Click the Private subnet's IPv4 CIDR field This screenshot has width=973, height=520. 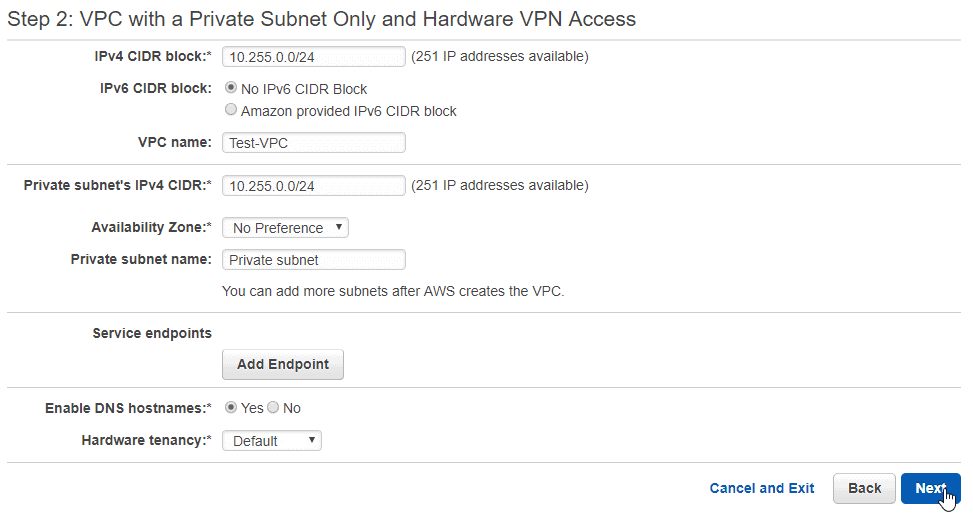pyautogui.click(x=313, y=186)
